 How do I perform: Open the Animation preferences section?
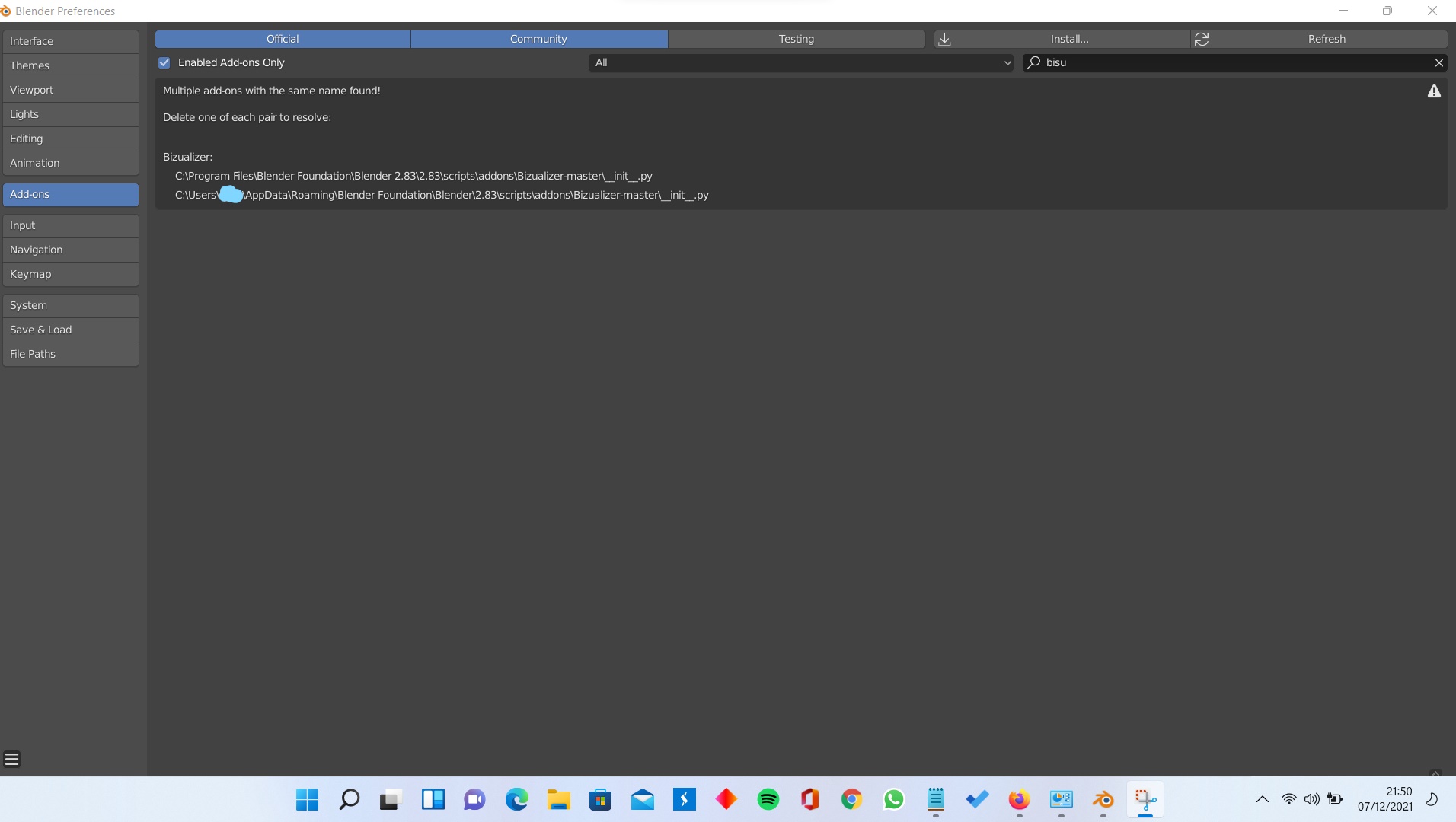pyautogui.click(x=71, y=163)
